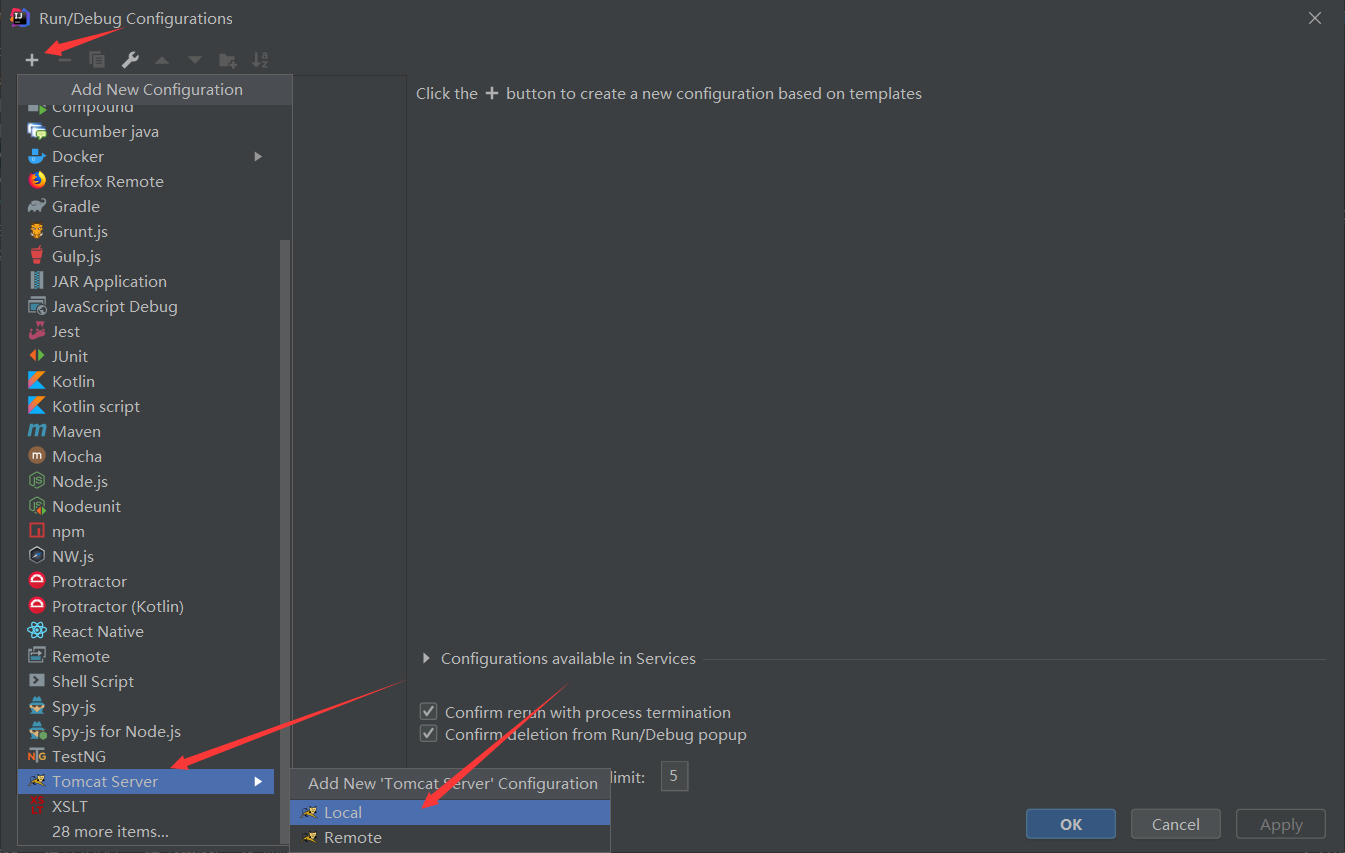Viewport: 1345px width, 853px height.
Task: Toggle Confirm rerun with process termination
Action: pos(429,712)
